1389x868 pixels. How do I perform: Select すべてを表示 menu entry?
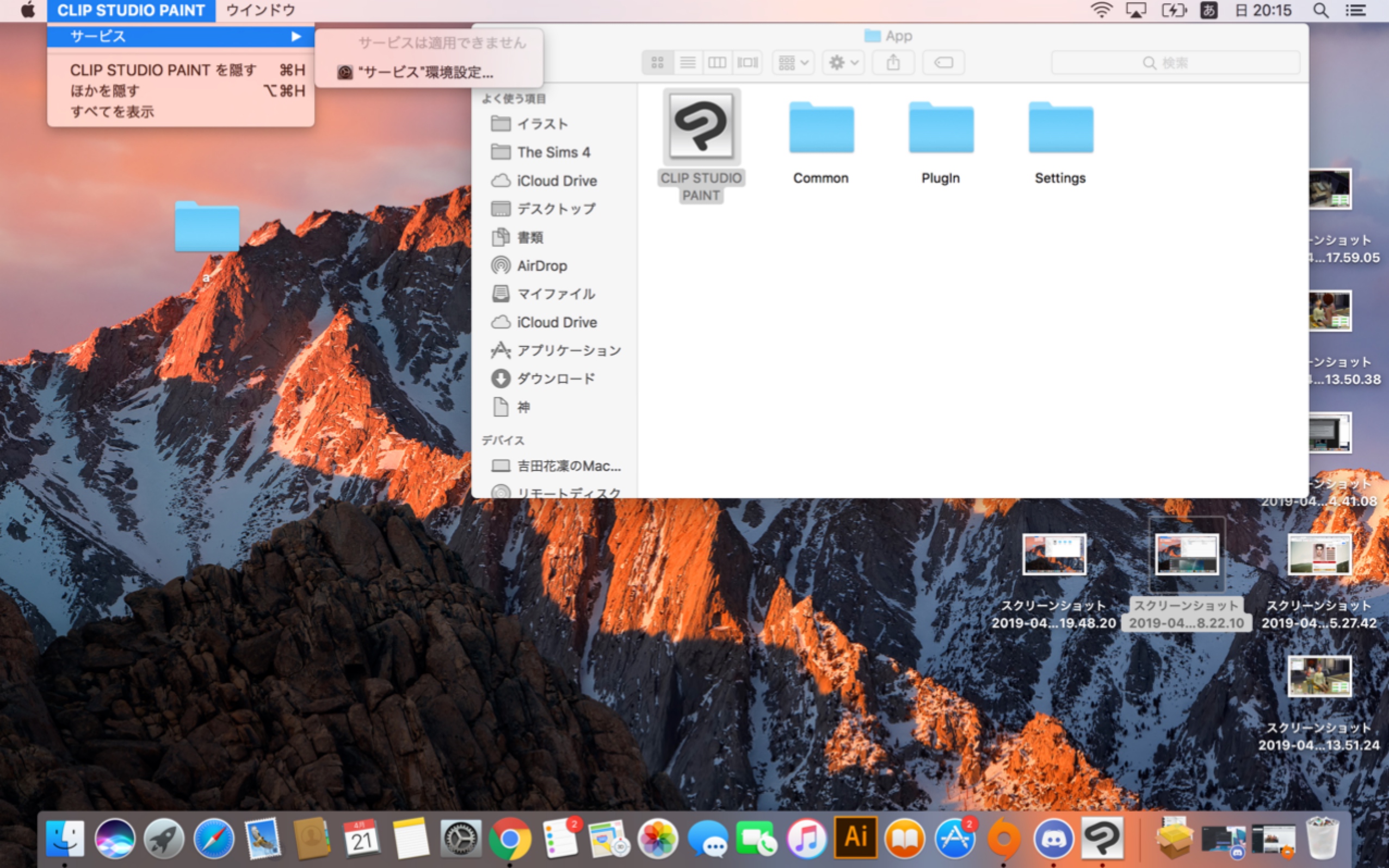pyautogui.click(x=113, y=111)
